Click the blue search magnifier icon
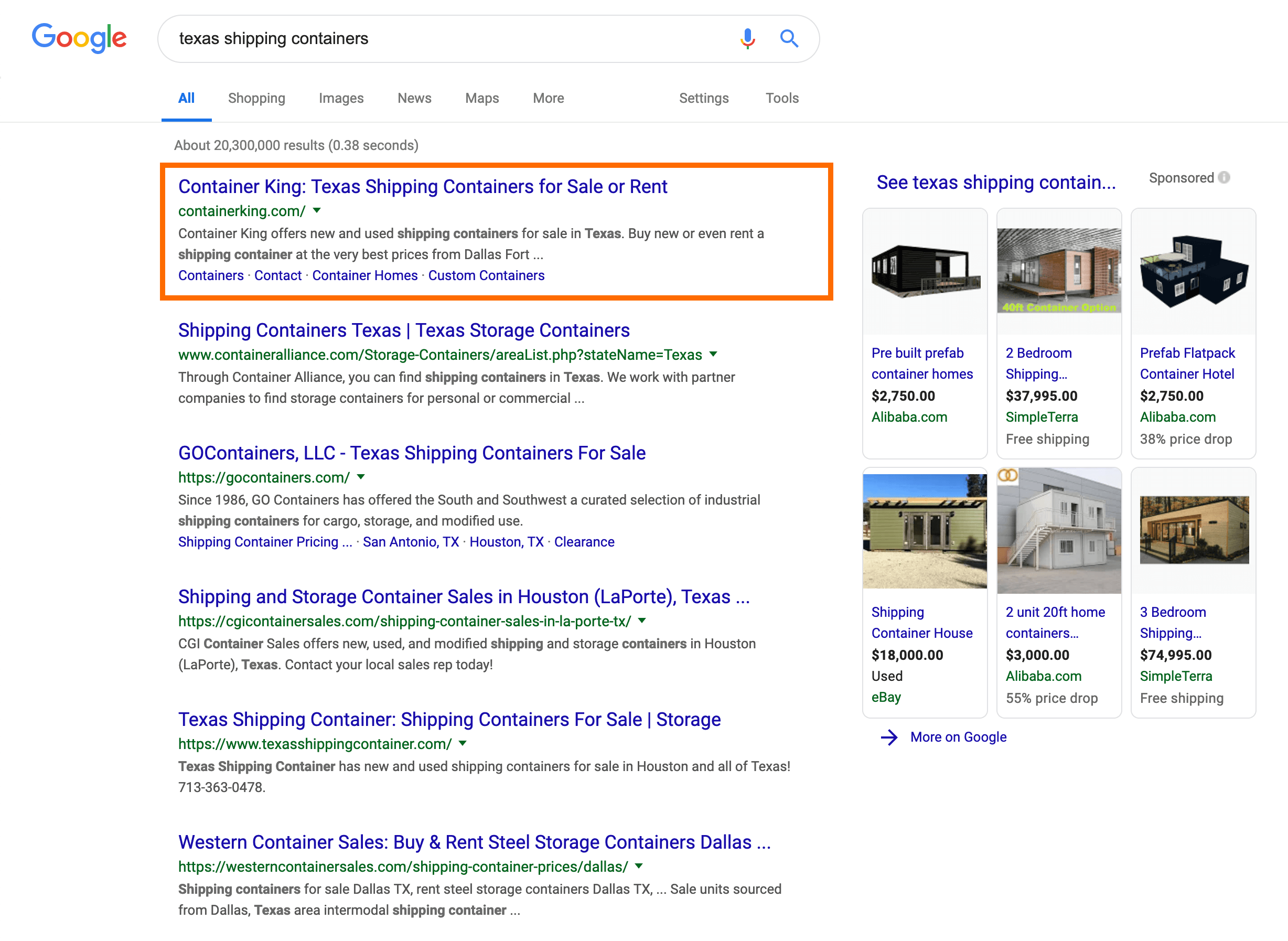 click(x=789, y=39)
